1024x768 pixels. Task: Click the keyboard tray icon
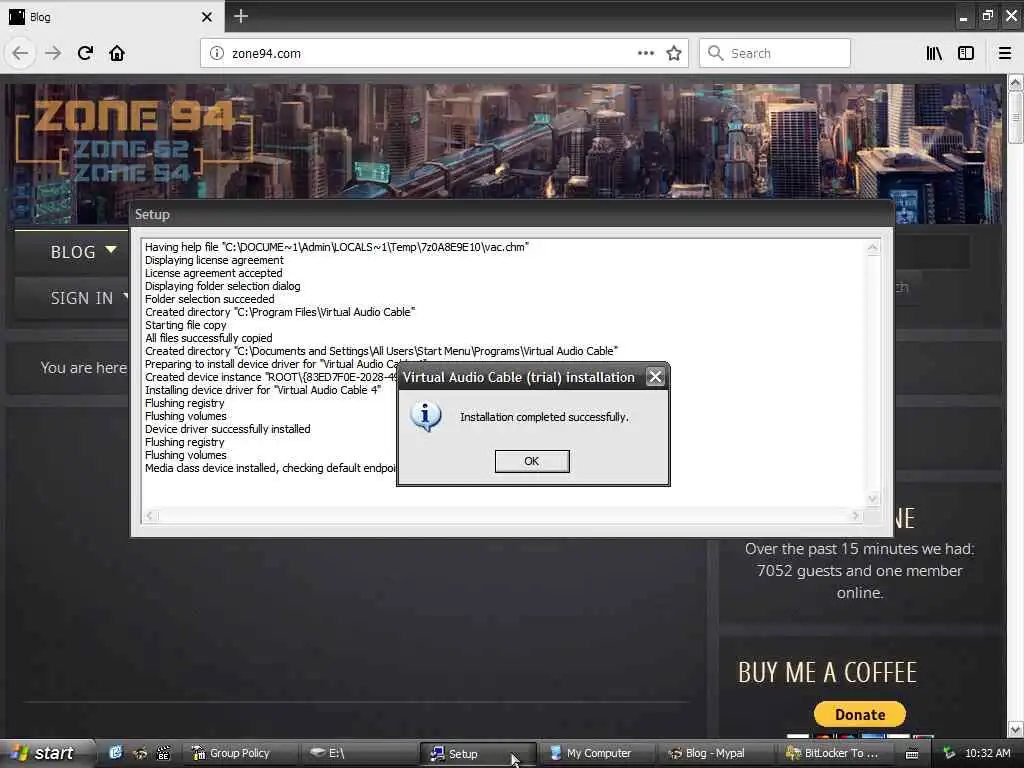pyautogui.click(x=912, y=754)
